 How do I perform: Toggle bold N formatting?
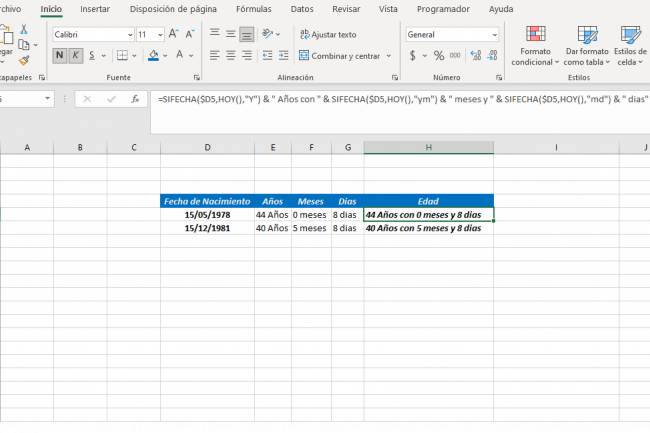pyautogui.click(x=59, y=56)
